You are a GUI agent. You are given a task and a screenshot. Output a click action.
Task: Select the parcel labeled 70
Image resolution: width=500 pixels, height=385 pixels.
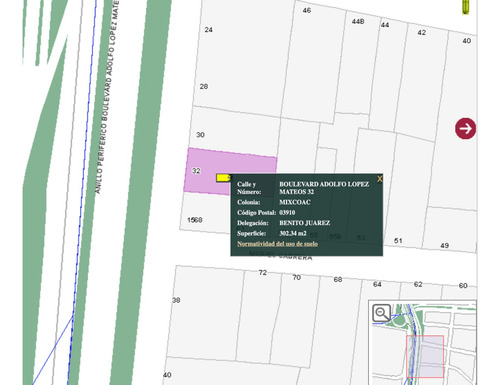coord(297,277)
